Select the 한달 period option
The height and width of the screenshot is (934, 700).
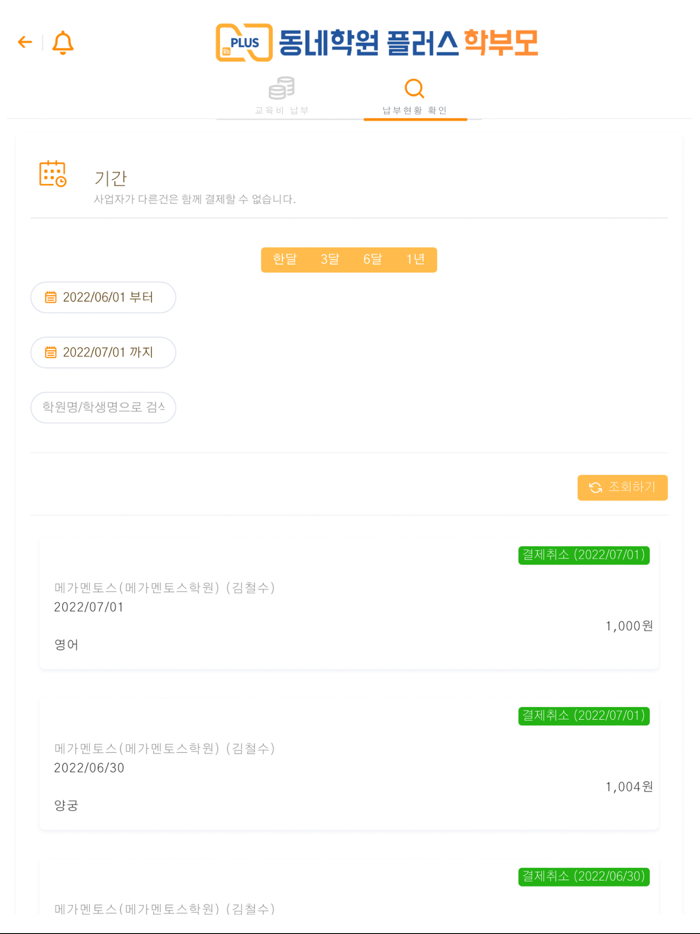click(x=285, y=259)
